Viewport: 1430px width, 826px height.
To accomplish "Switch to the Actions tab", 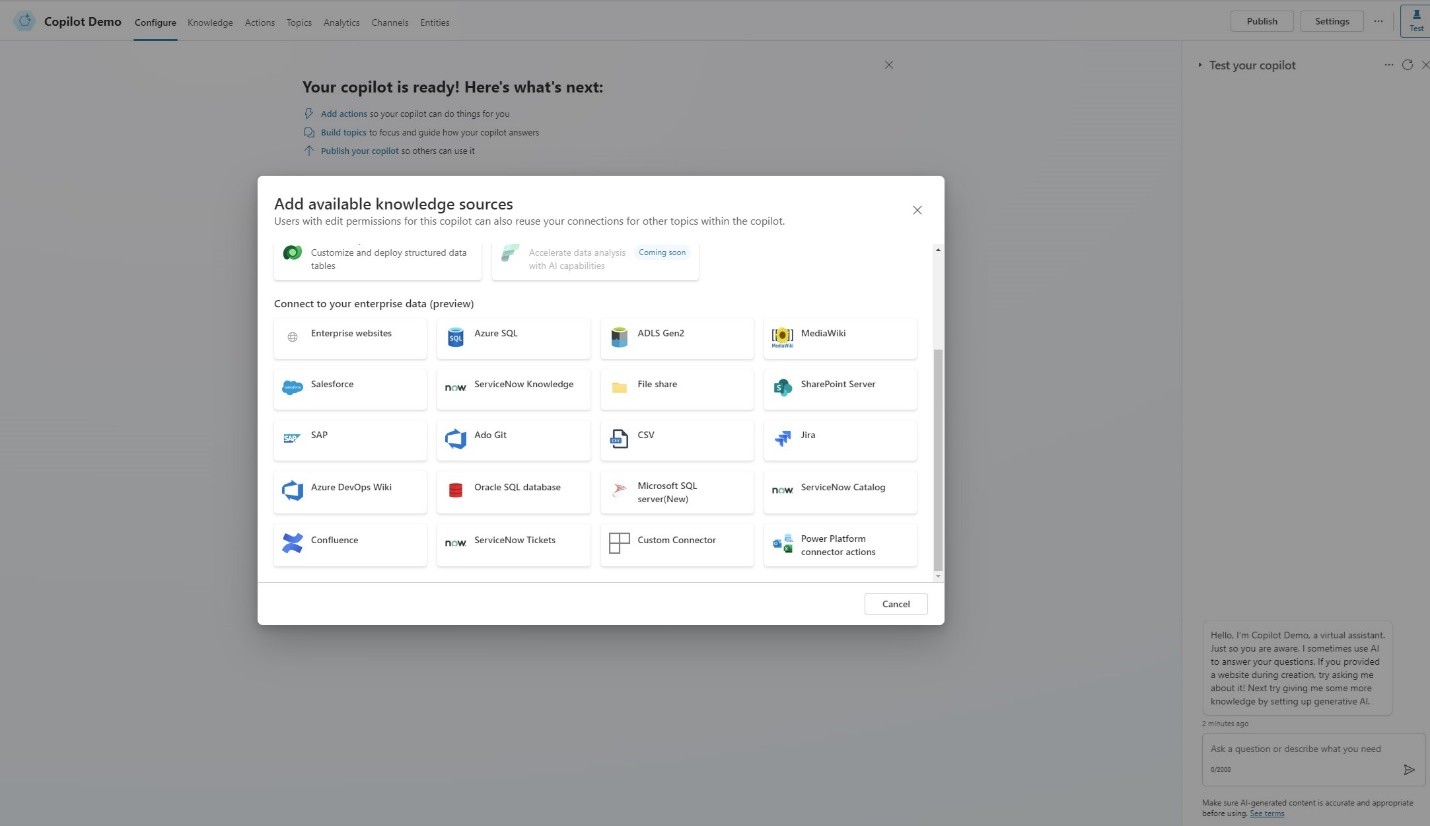I will 260,22.
